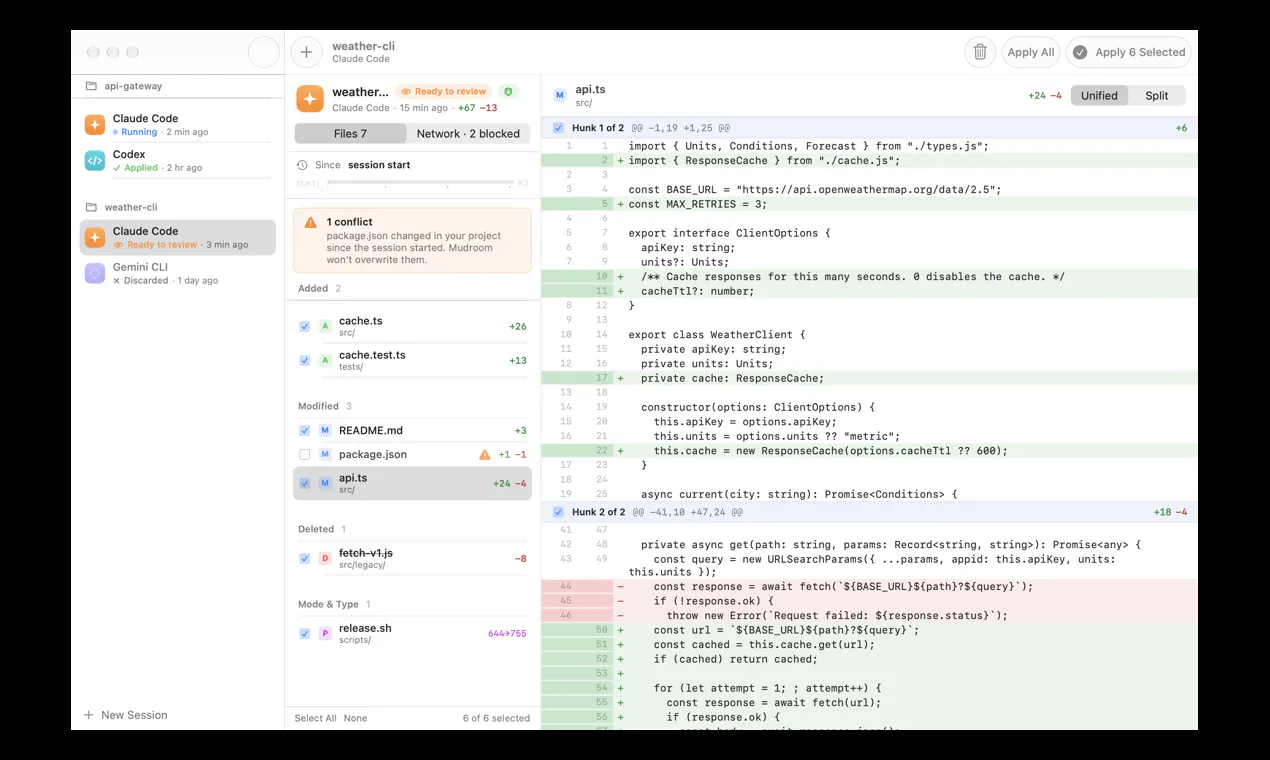Click the api-gateway folder icon

[91, 86]
